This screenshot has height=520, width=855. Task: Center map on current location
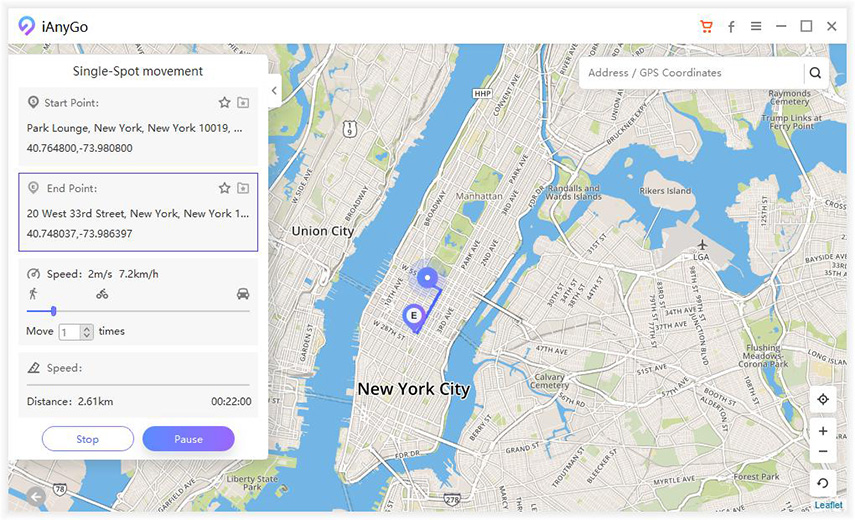[823, 399]
